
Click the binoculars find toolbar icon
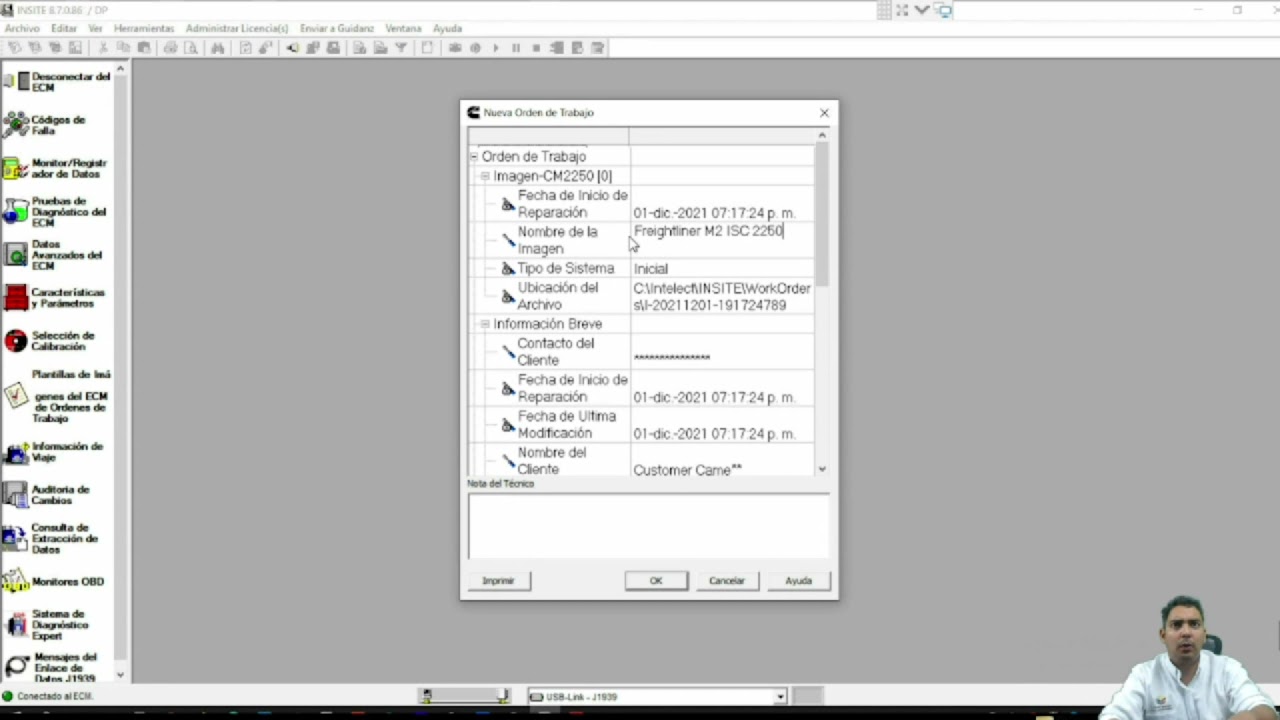[217, 48]
